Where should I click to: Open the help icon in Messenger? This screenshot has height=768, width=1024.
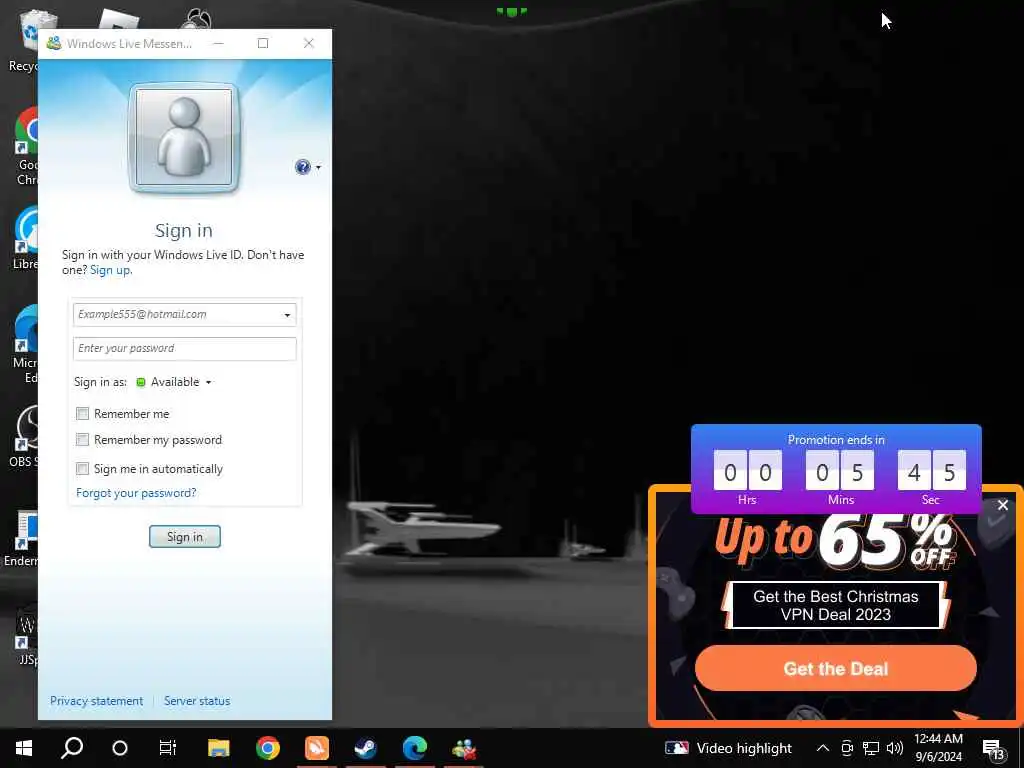(303, 167)
